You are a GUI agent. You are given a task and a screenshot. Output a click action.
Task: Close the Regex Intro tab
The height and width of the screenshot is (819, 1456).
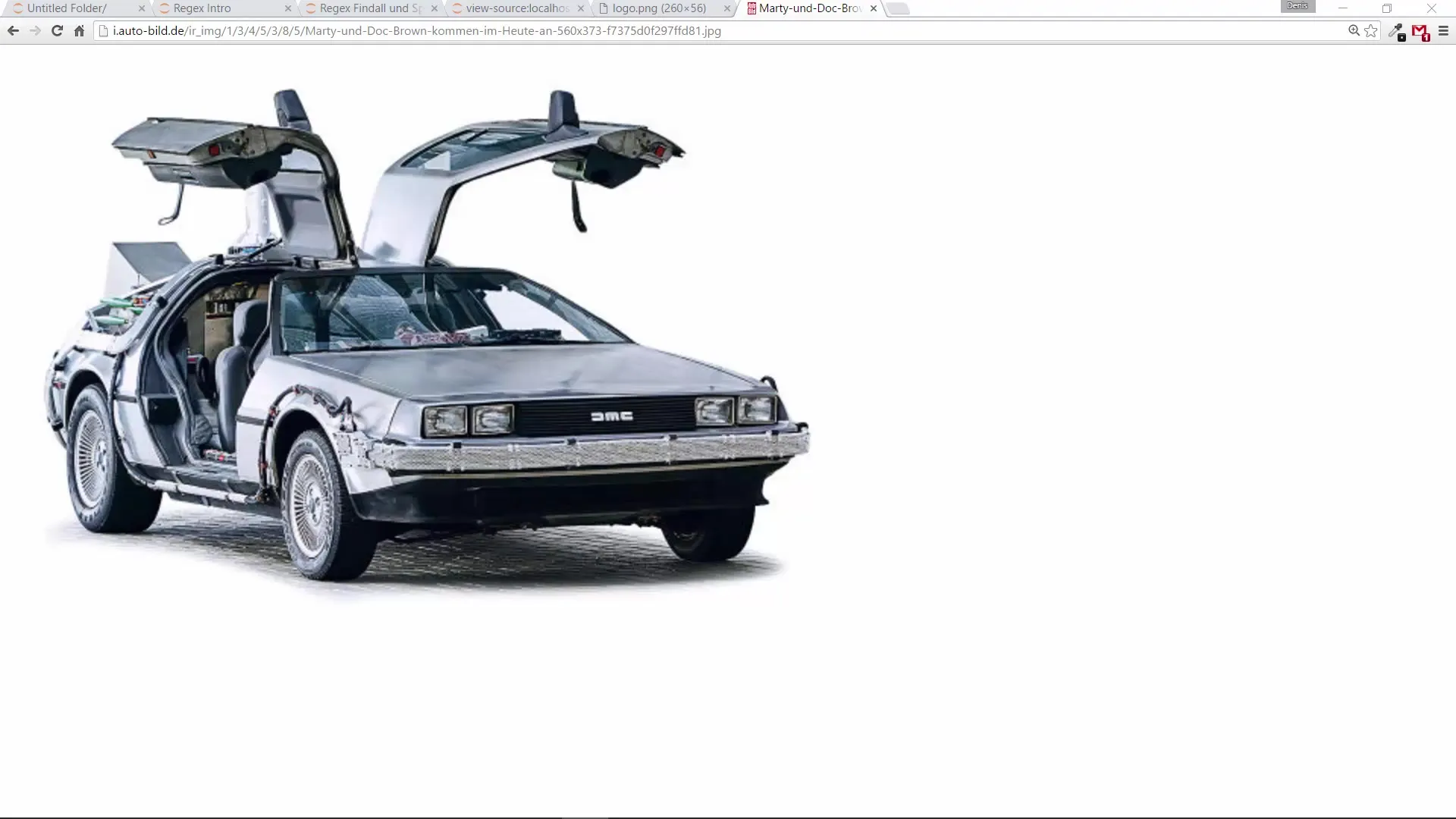coord(287,8)
